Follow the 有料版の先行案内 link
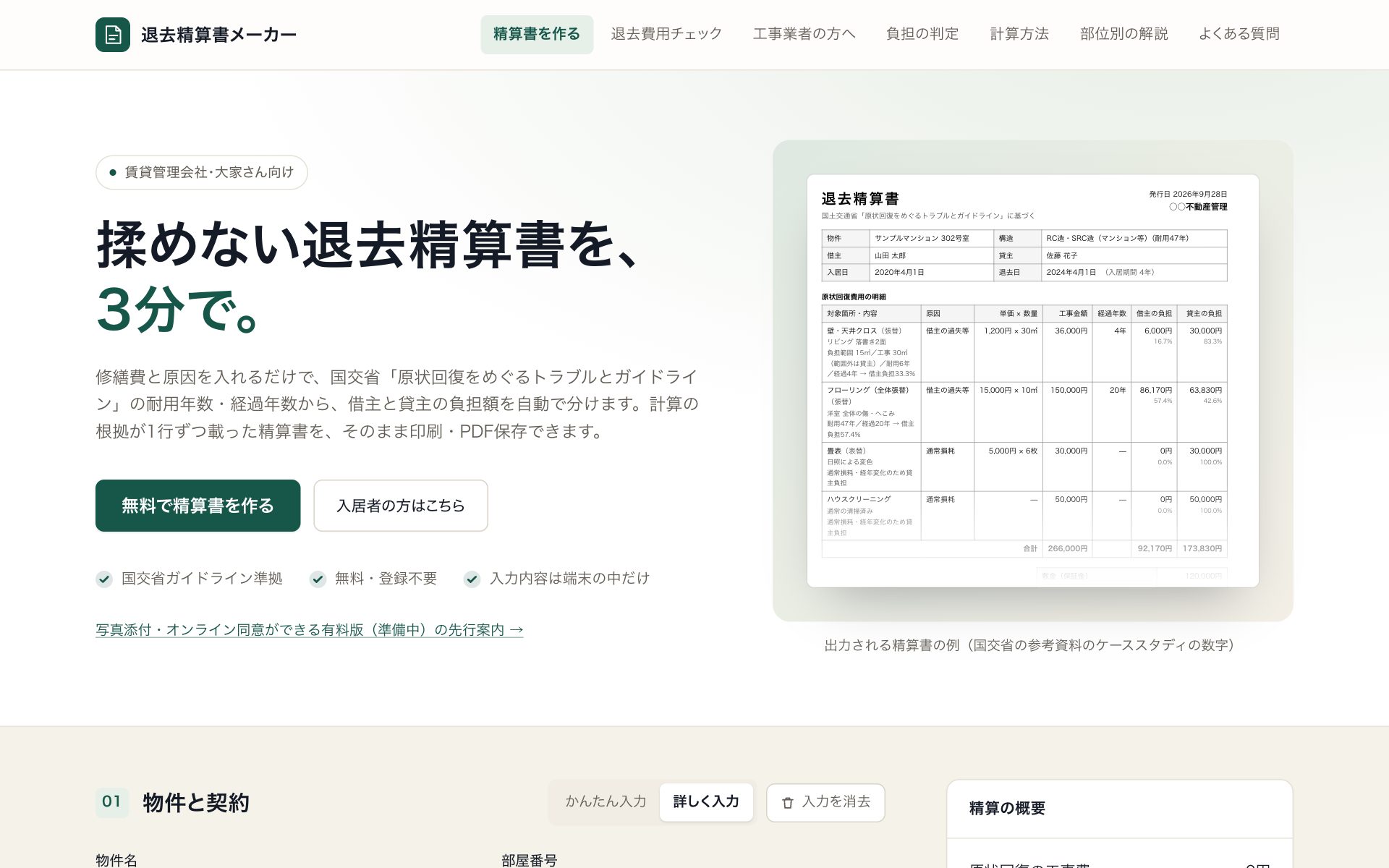1389x868 pixels. point(310,630)
